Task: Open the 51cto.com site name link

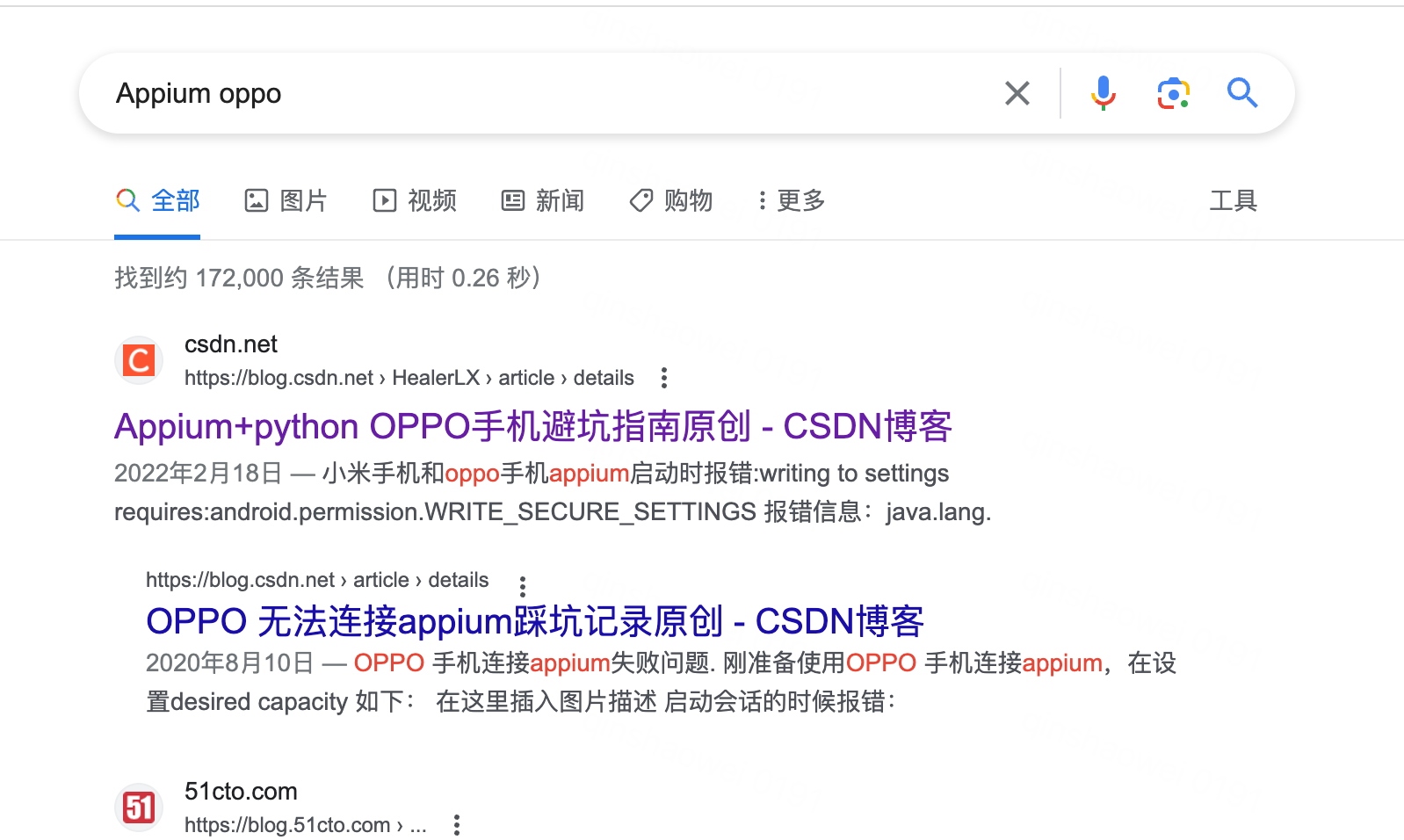Action: (x=241, y=792)
